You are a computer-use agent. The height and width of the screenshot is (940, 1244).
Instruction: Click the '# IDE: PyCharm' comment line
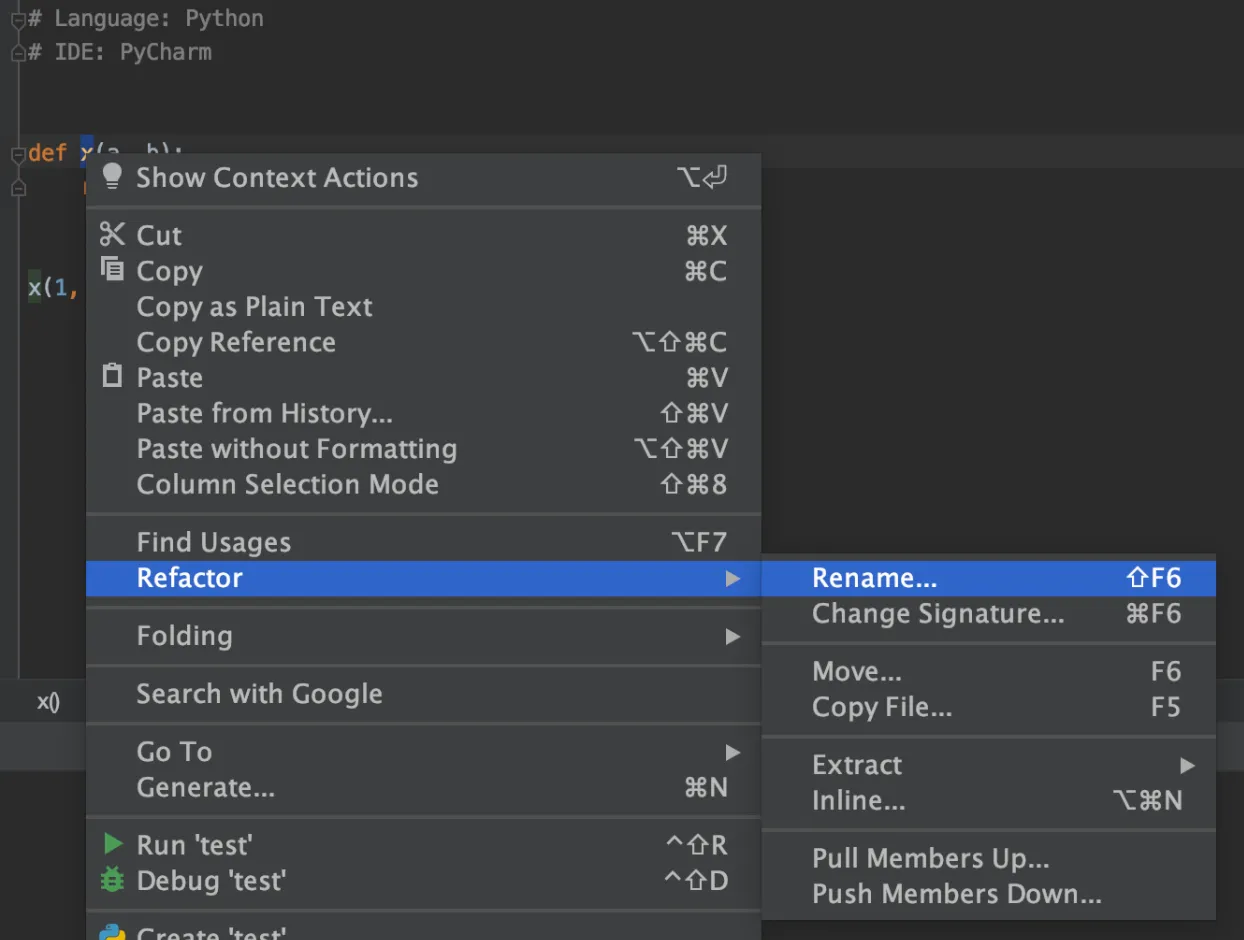[x=120, y=52]
